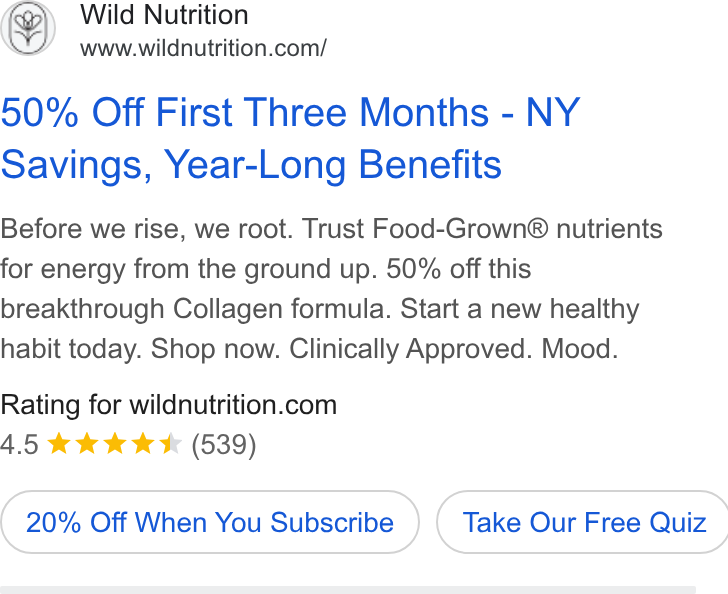Open the Wild Nutrition advertiser name
Viewport: 728px width, 594px height.
click(x=164, y=14)
